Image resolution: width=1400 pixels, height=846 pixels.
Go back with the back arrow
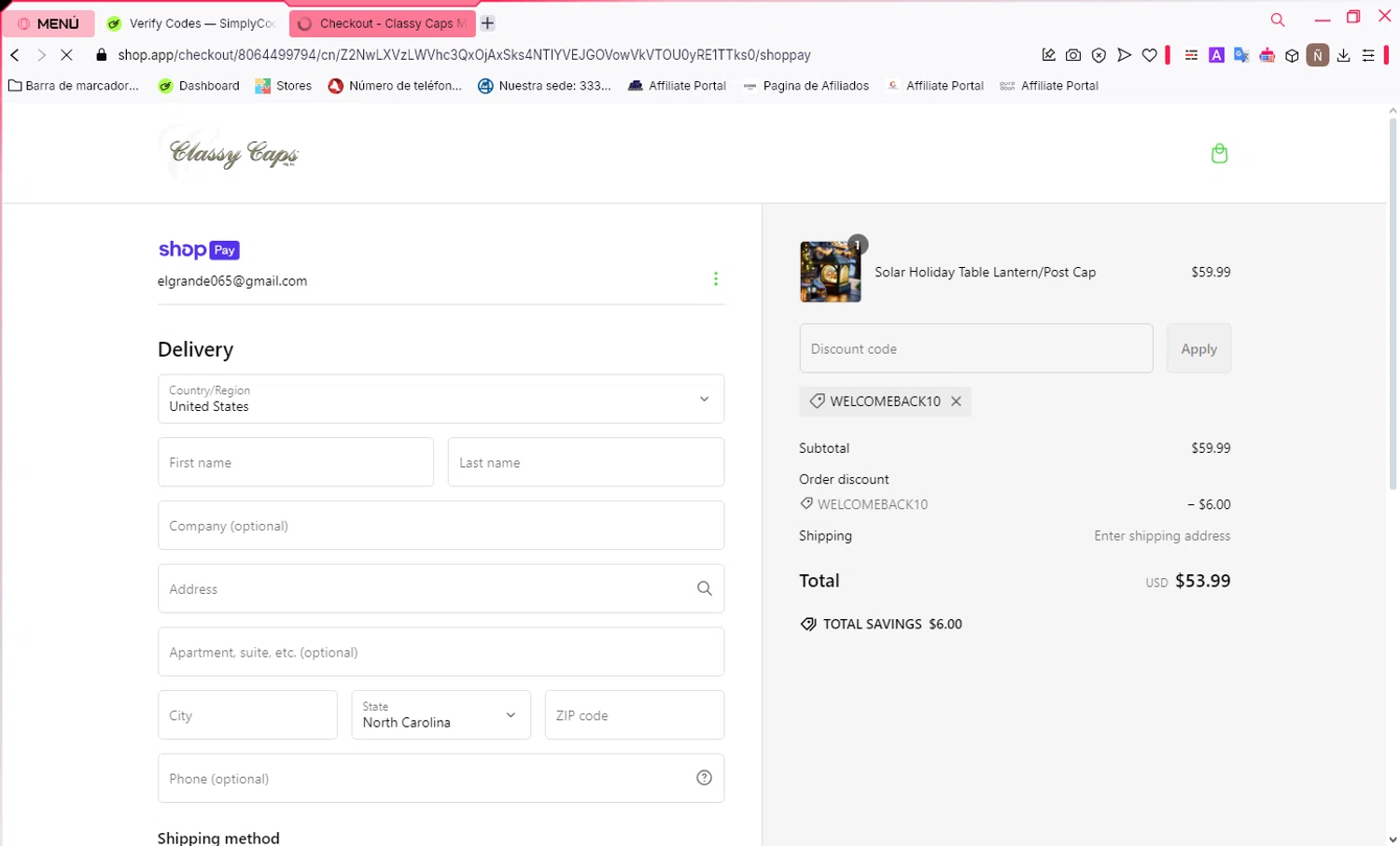[15, 55]
